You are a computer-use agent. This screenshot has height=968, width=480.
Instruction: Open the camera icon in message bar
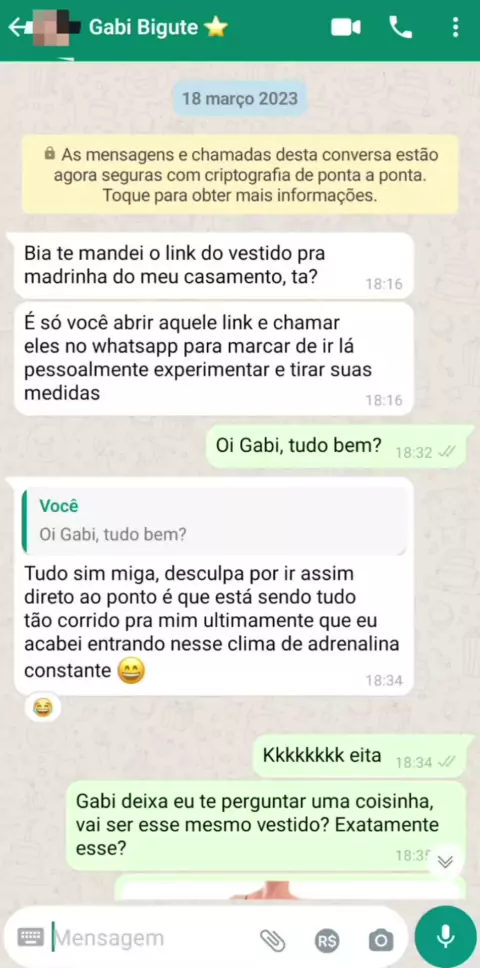pyautogui.click(x=381, y=940)
